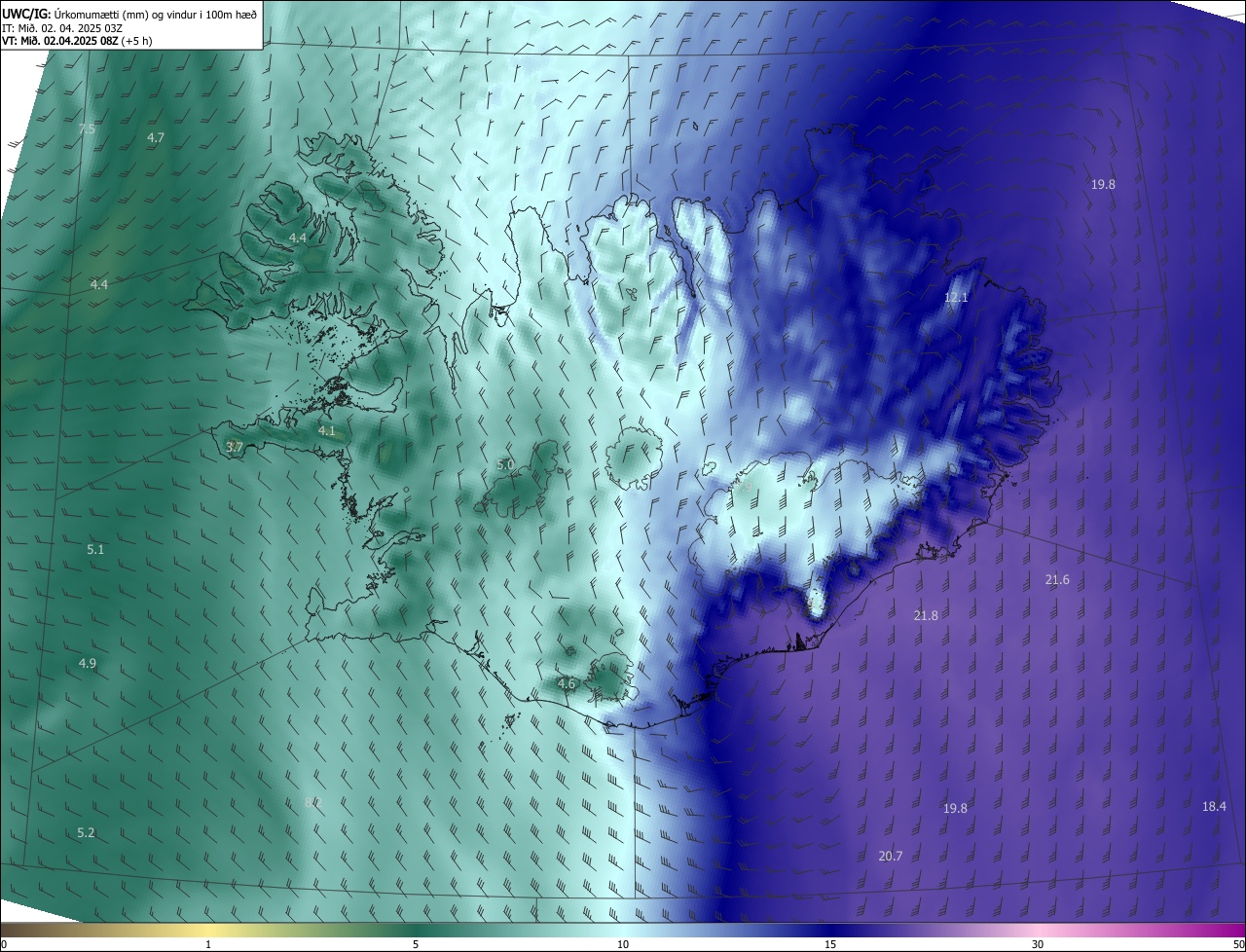Click the colorbar tick label '10'
Image resolution: width=1246 pixels, height=952 pixels.
623,944
